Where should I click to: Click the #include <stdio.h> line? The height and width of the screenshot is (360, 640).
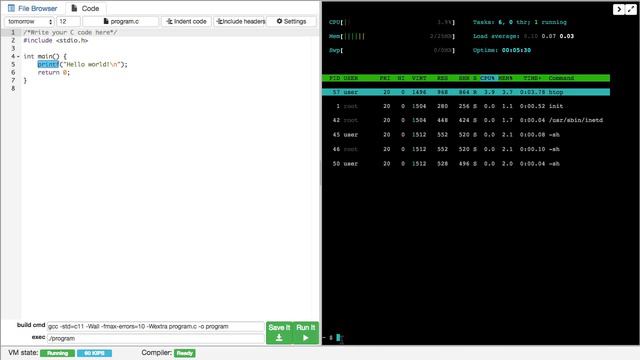[x=56, y=40]
